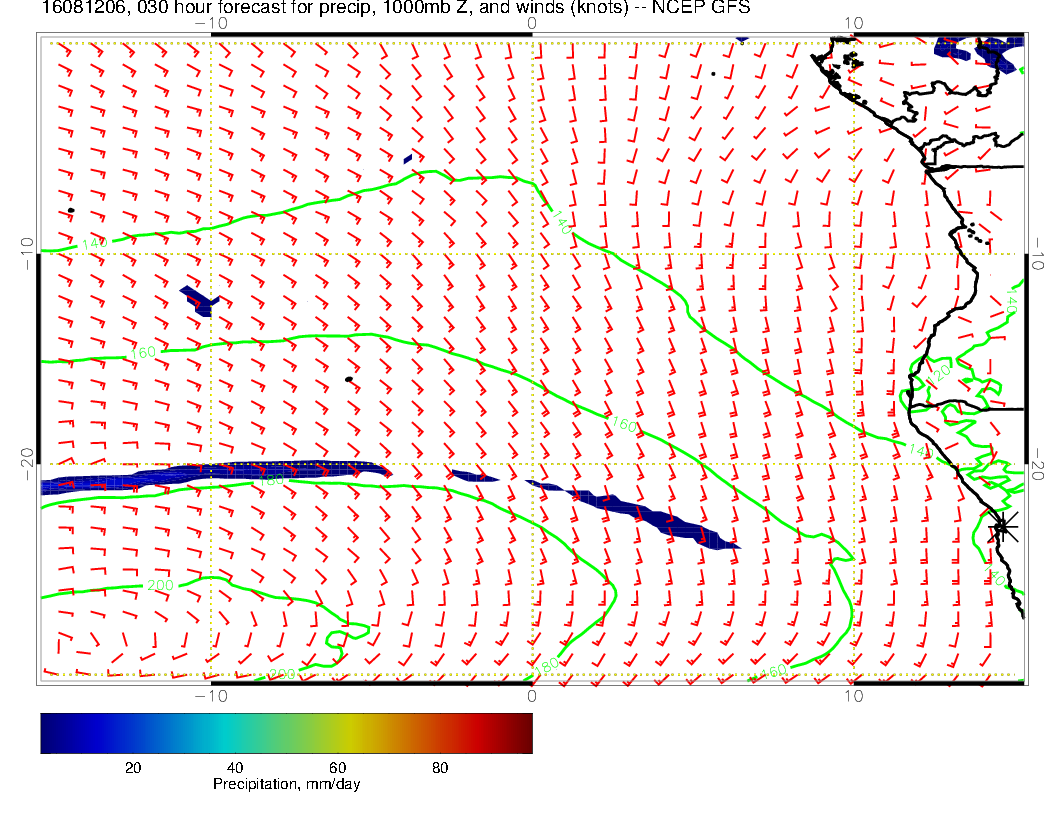This screenshot has height=816, width=1056.
Task: Click the 200 contour label on the left side
Action: 158,585
